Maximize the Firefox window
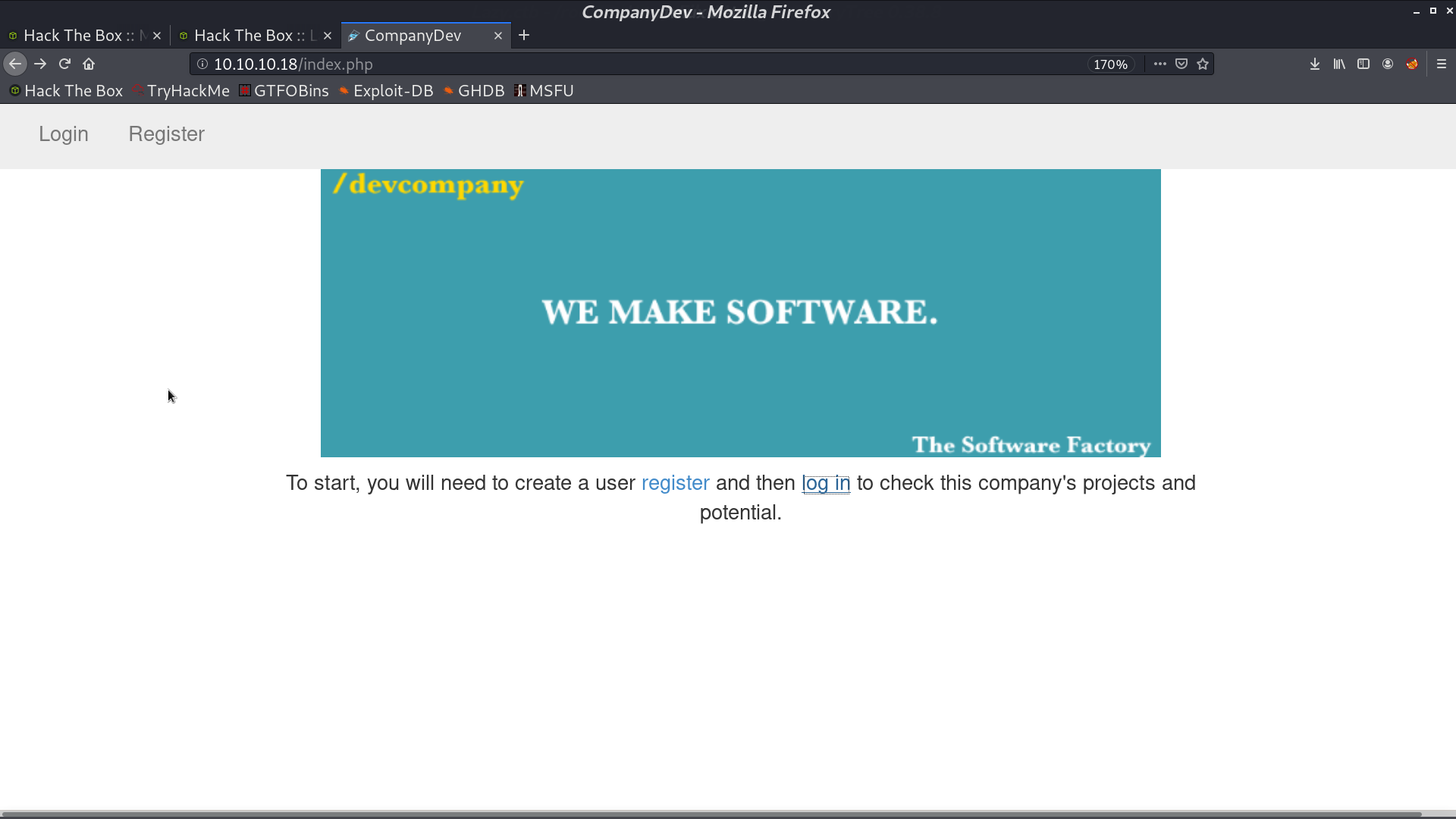Image resolution: width=1456 pixels, height=819 pixels. pyautogui.click(x=1432, y=11)
